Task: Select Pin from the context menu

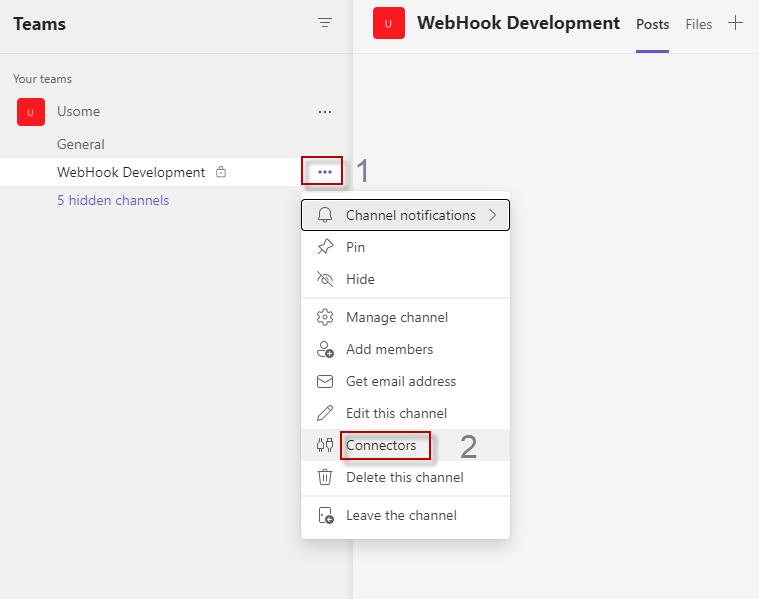Action: (405, 247)
